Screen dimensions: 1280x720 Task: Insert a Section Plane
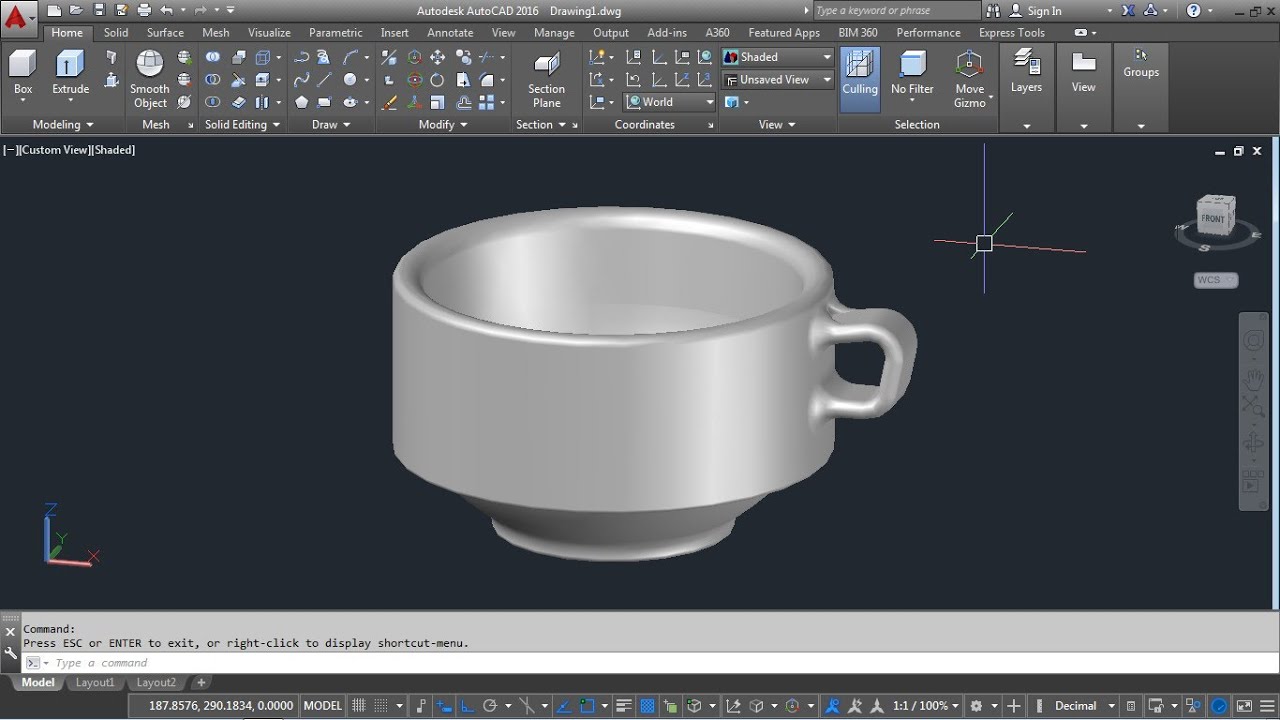[x=546, y=79]
